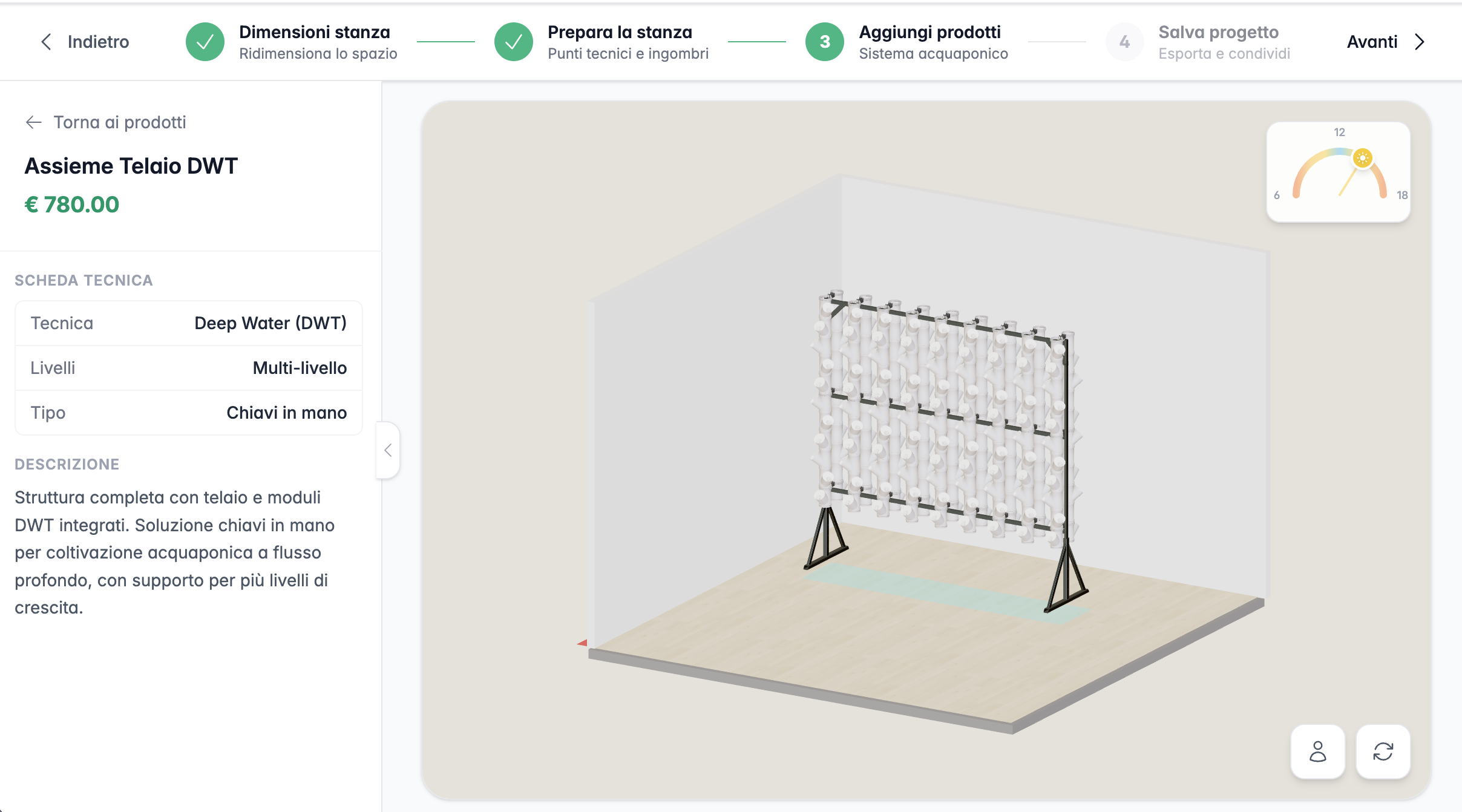
Task: Click the person view icon button
Action: pos(1317,751)
